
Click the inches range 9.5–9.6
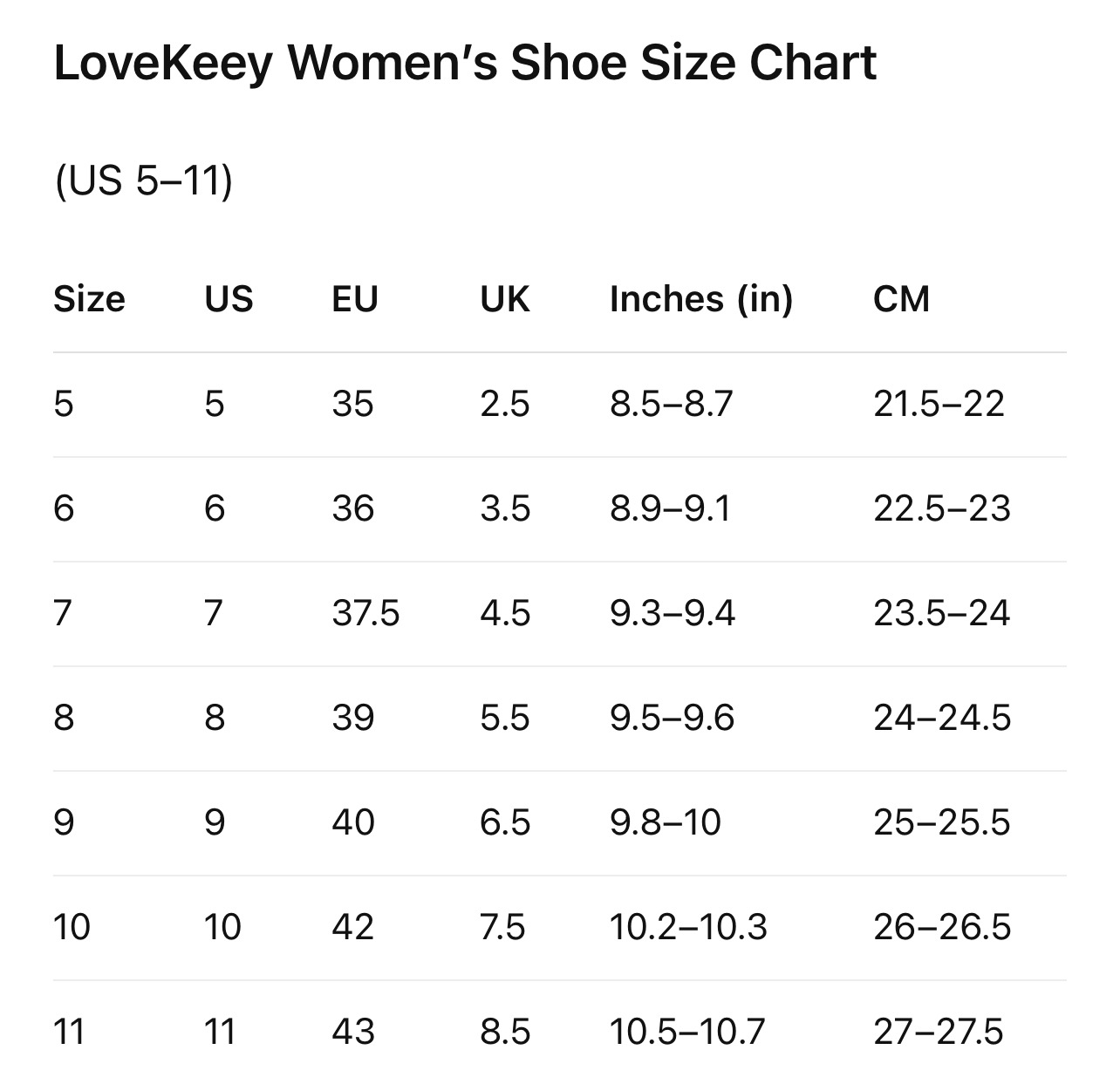672,718
